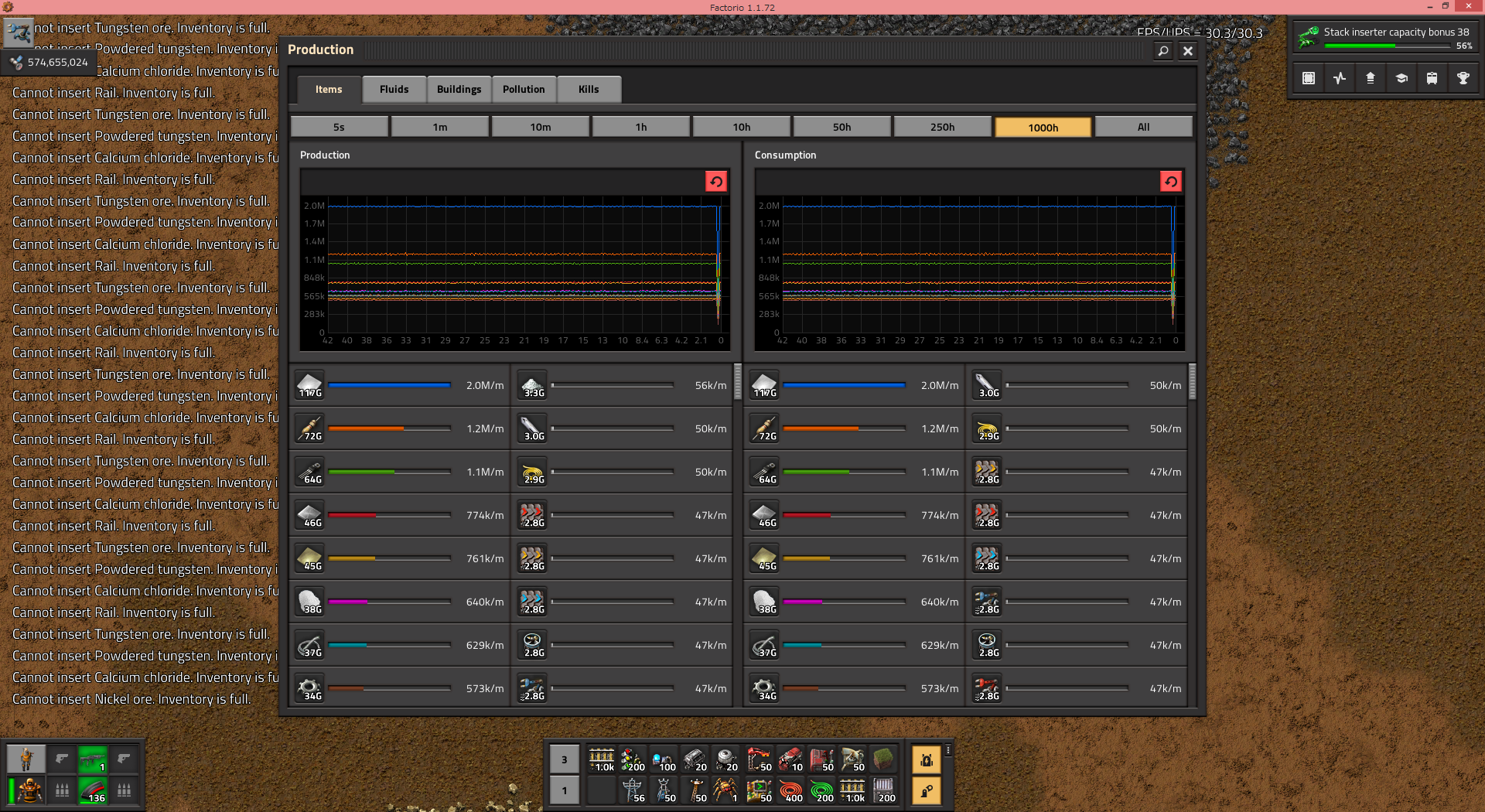Select the 1000h time range
The height and width of the screenshot is (812, 1485).
click(x=1043, y=127)
